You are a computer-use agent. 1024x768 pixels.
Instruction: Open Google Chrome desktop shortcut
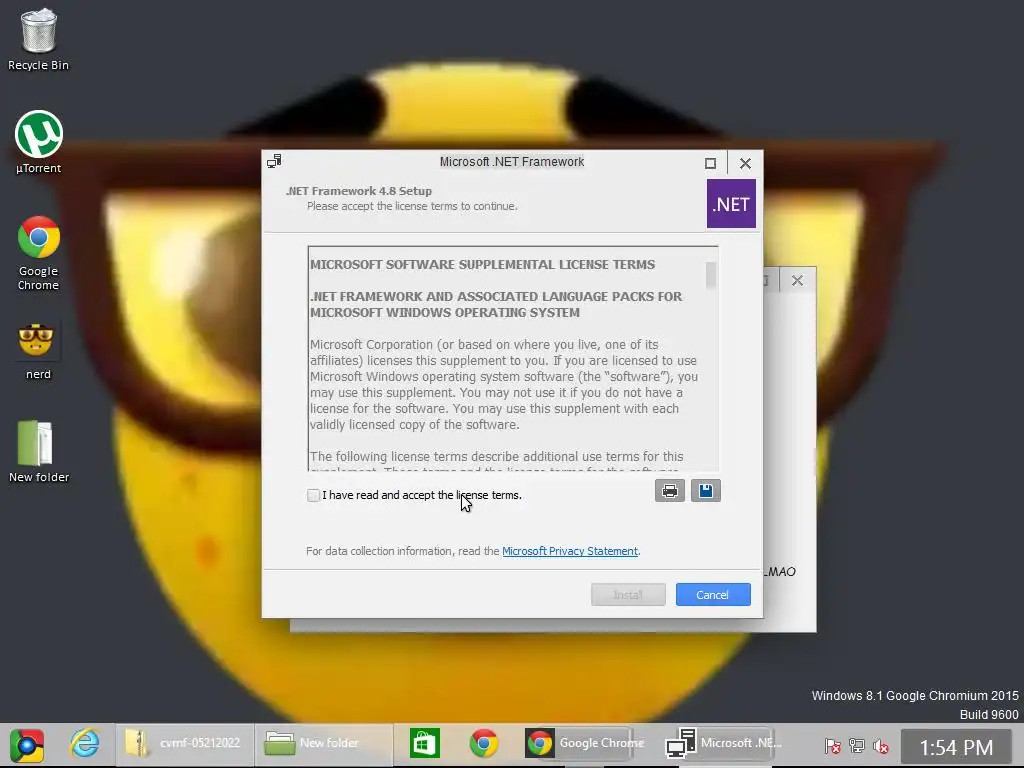39,253
